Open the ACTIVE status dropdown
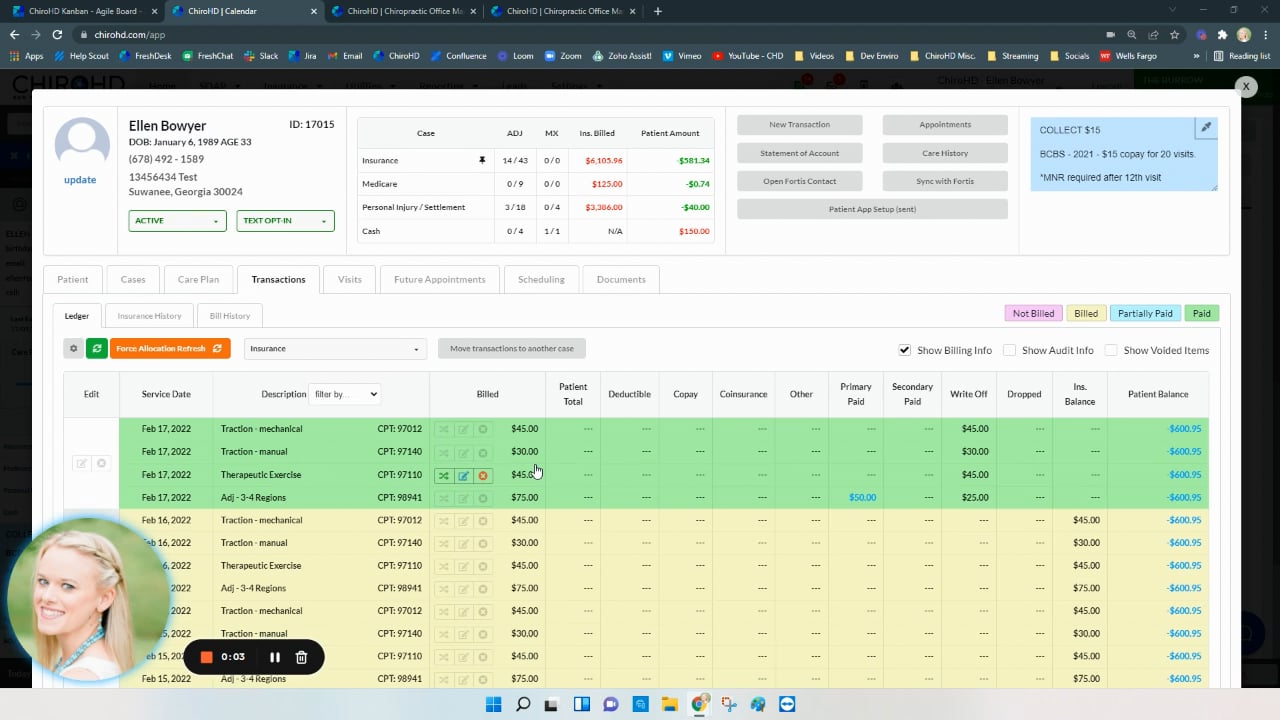 [177, 221]
